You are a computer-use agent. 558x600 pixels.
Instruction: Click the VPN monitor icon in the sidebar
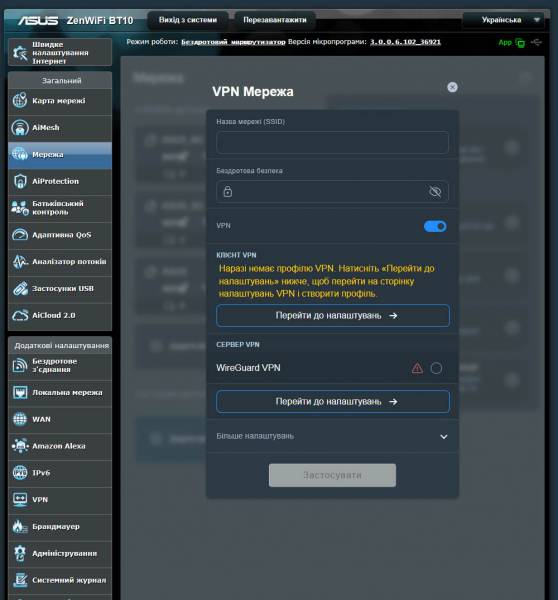tap(20, 500)
